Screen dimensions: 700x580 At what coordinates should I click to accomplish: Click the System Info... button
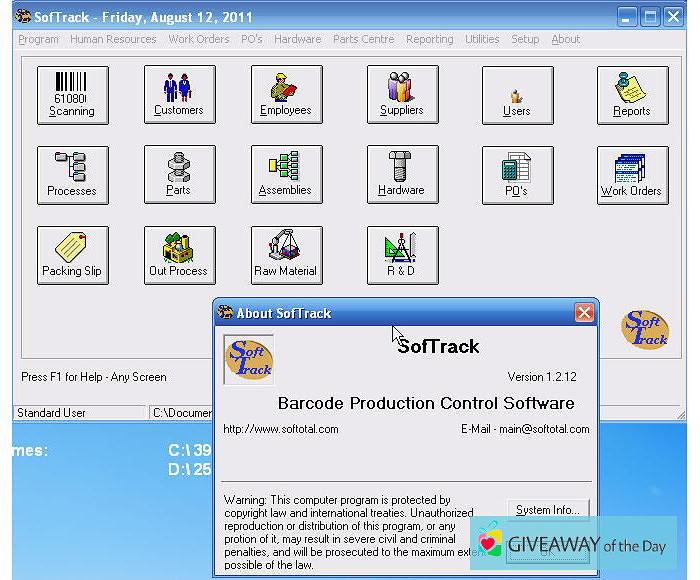[x=547, y=510]
